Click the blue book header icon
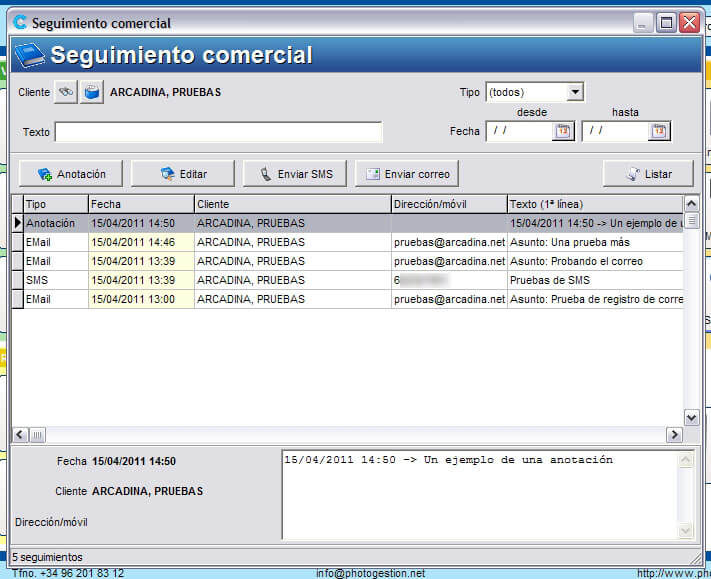 (x=29, y=55)
